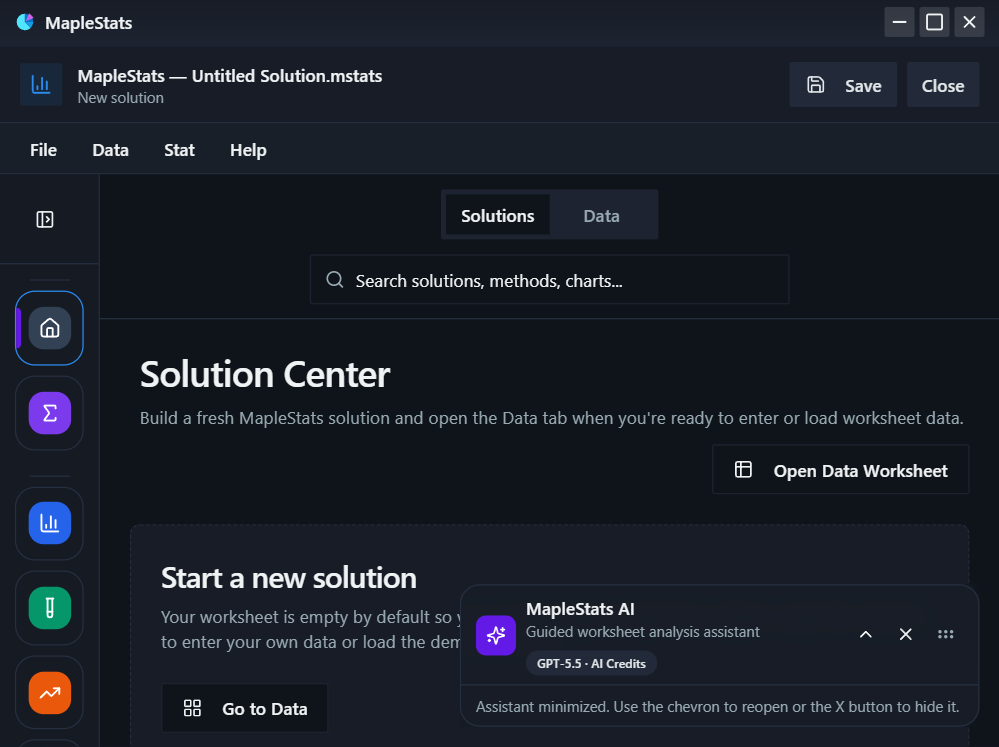Click Open Data Worksheet button
The image size is (999, 747).
coord(840,470)
